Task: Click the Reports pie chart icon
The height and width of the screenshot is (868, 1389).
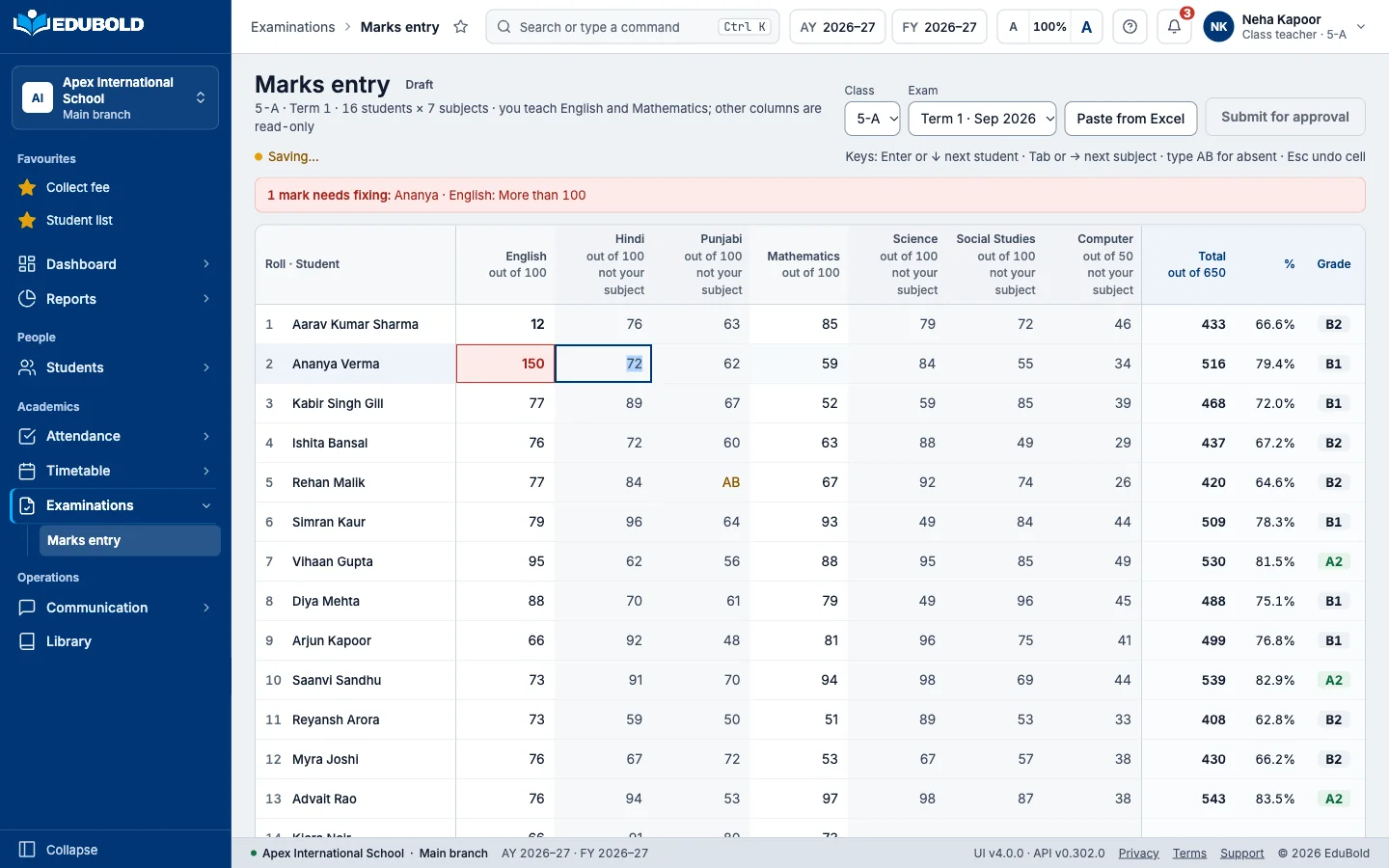Action: point(27,299)
